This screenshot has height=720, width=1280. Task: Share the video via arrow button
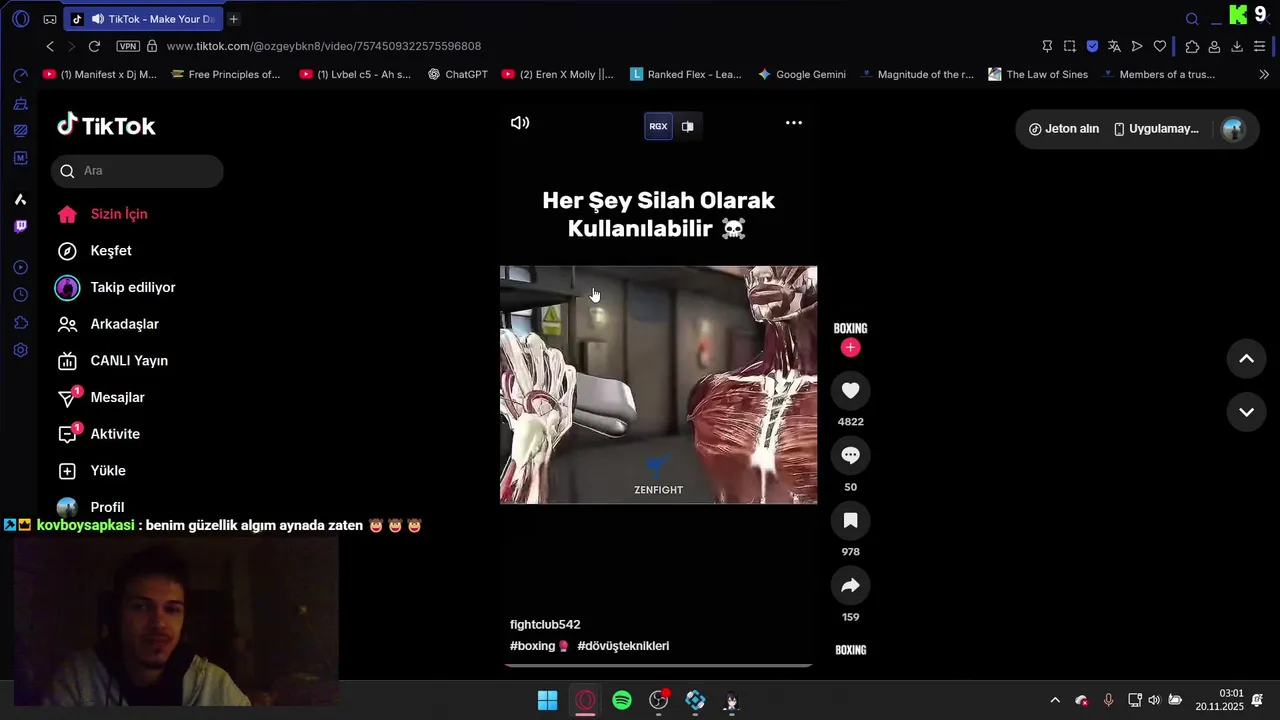pyautogui.click(x=850, y=585)
